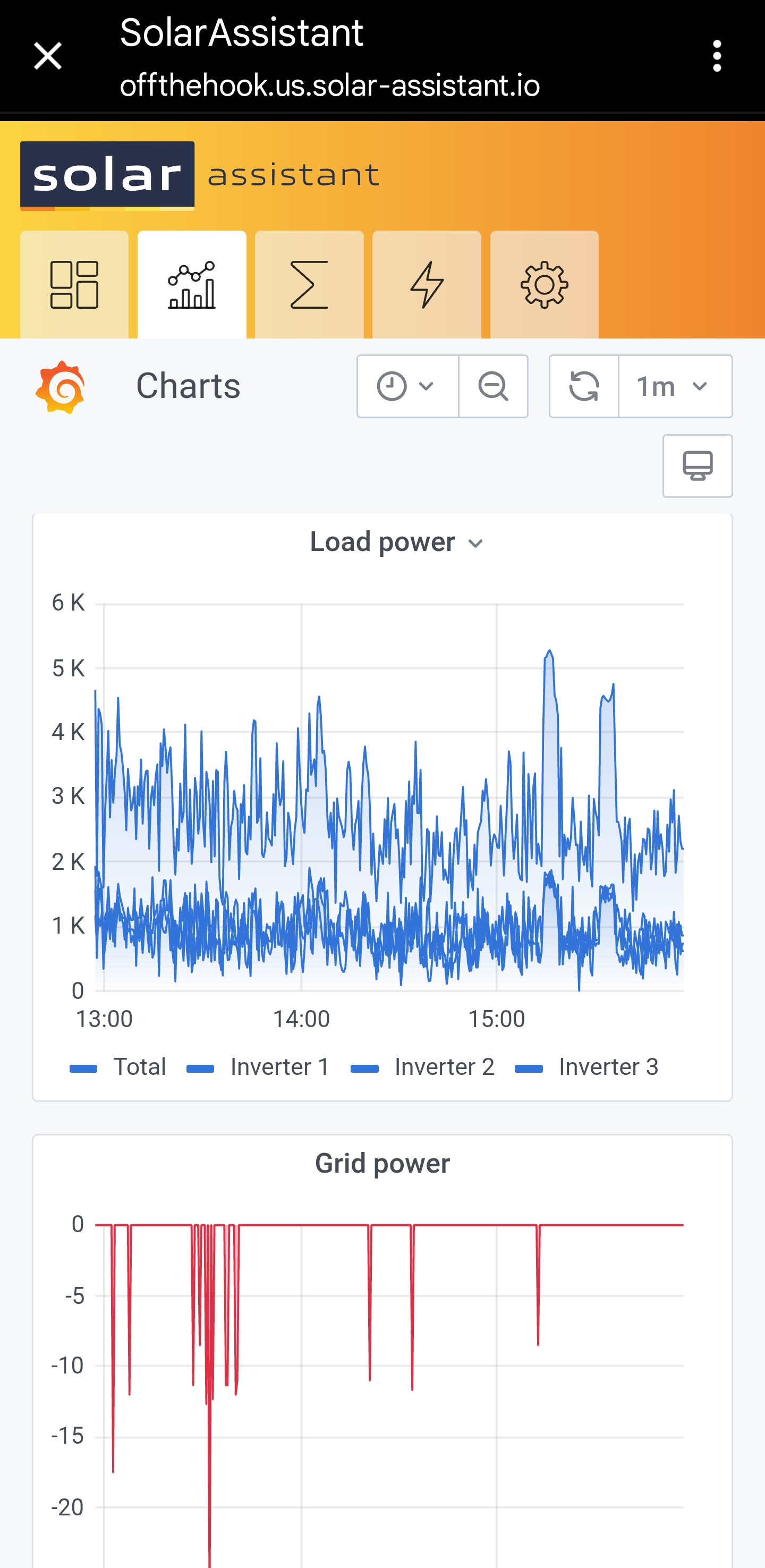765x1568 pixels.
Task: Open the Grid power panel title
Action: (x=382, y=1163)
